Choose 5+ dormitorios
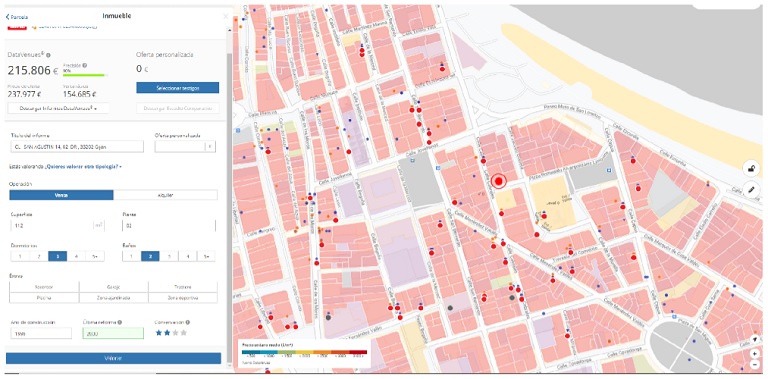The height and width of the screenshot is (379, 768). 95,256
